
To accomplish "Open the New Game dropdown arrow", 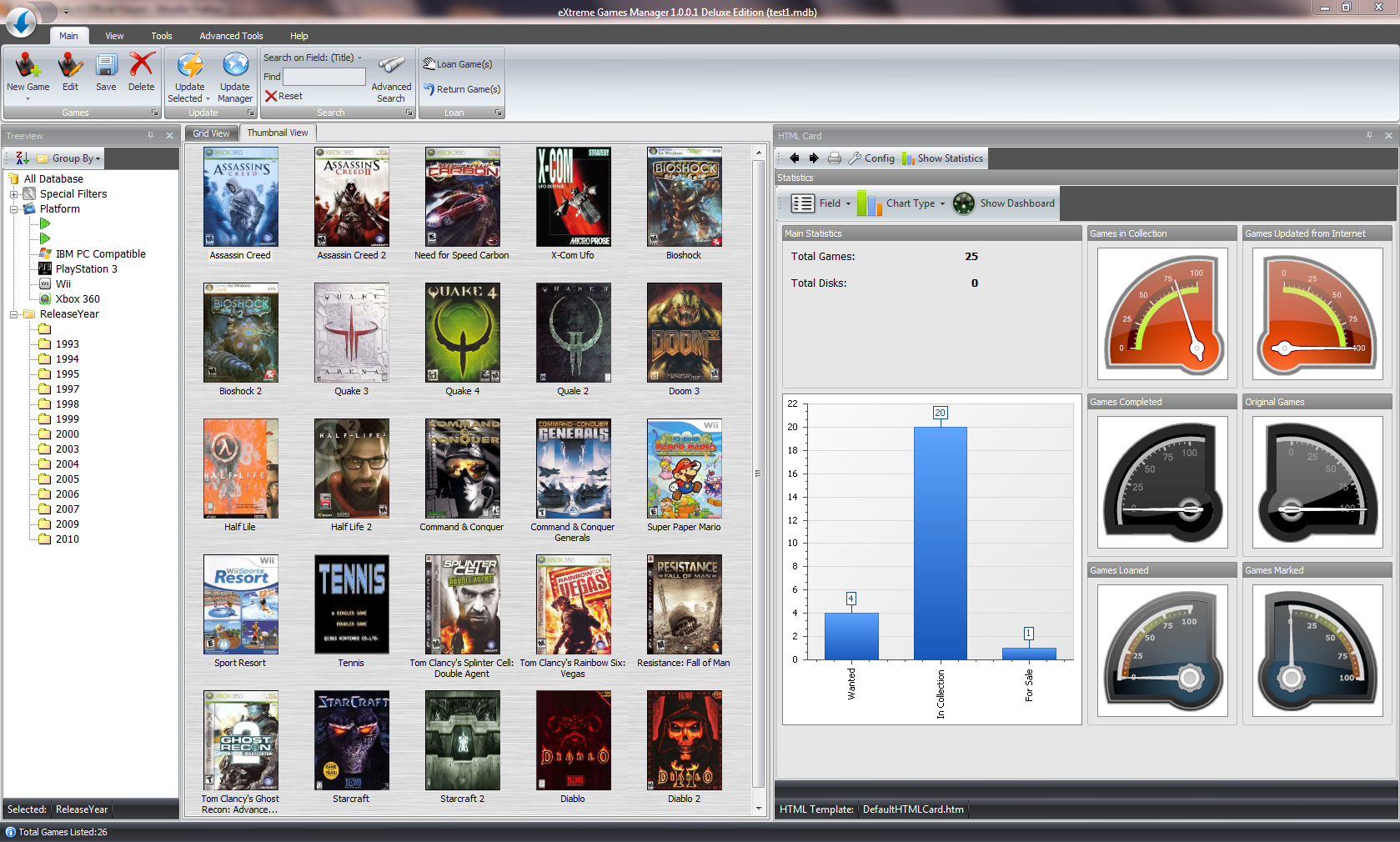I will click(28, 99).
